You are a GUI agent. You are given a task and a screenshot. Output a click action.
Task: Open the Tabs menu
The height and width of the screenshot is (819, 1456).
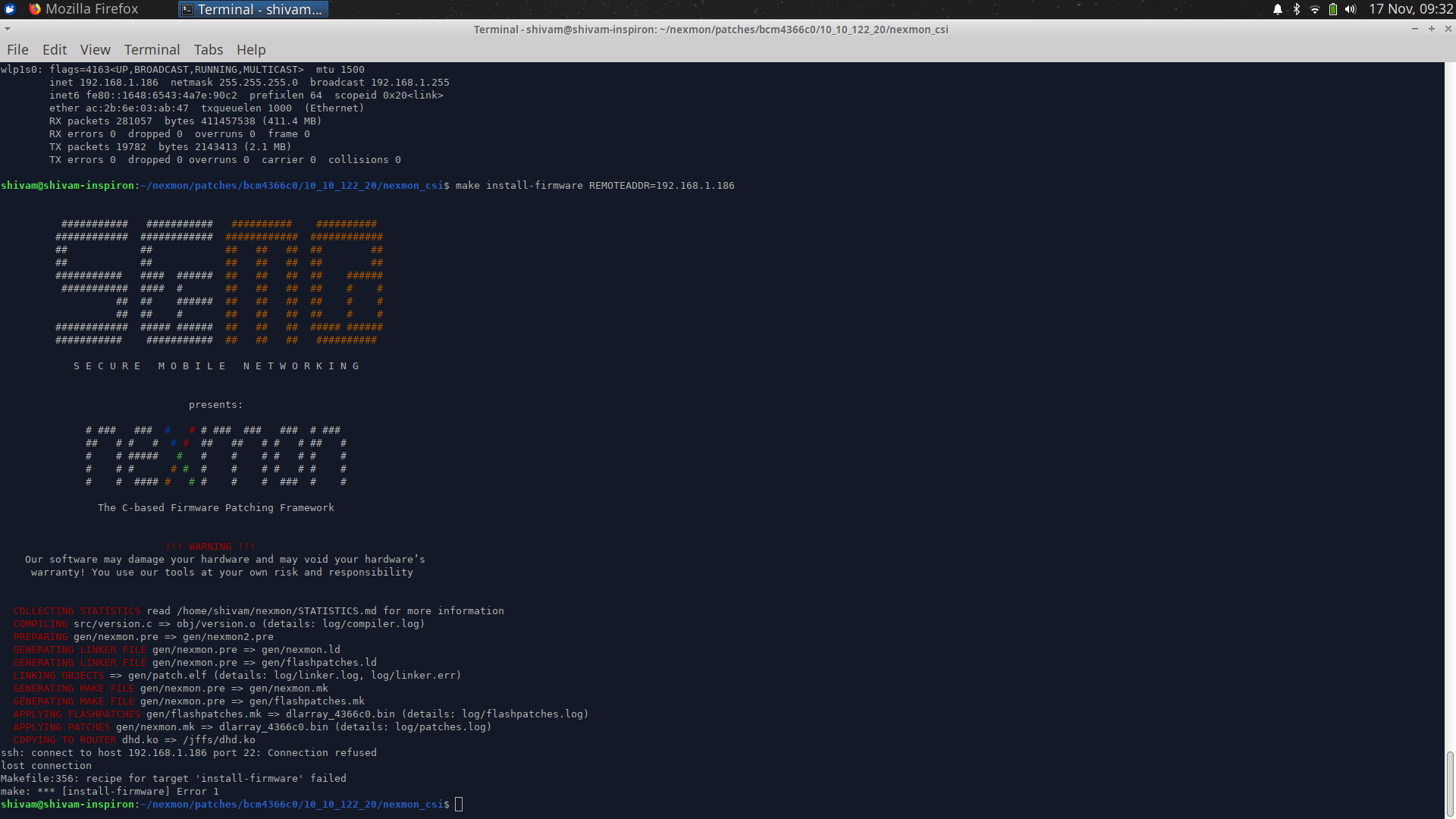[209, 50]
